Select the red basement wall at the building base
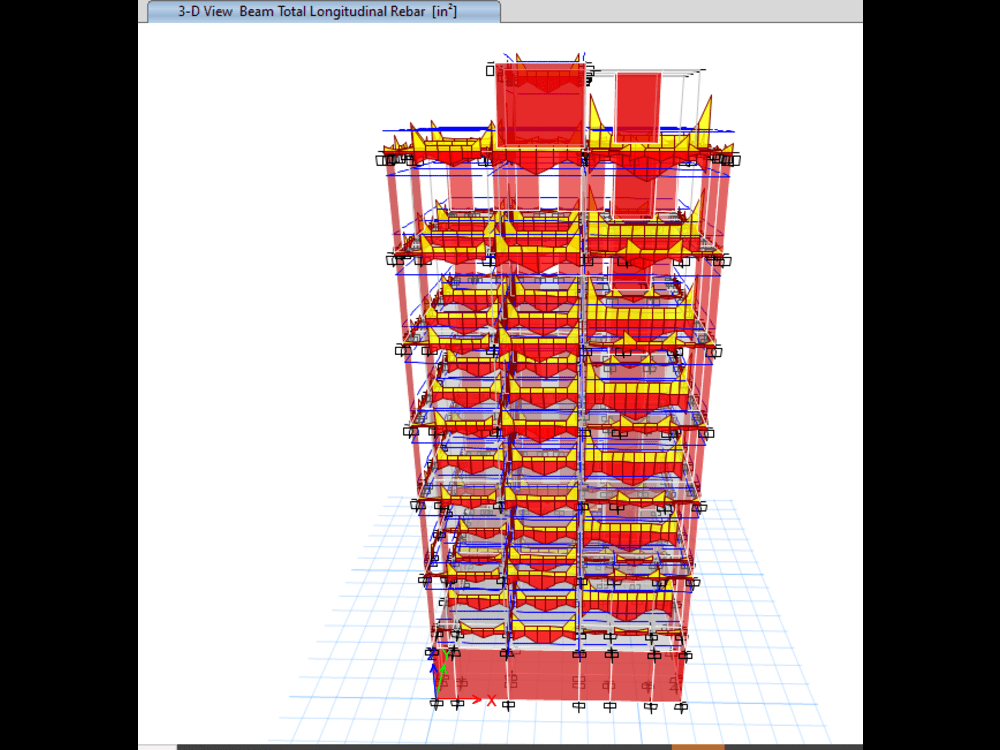The height and width of the screenshot is (750, 1000). point(561,675)
